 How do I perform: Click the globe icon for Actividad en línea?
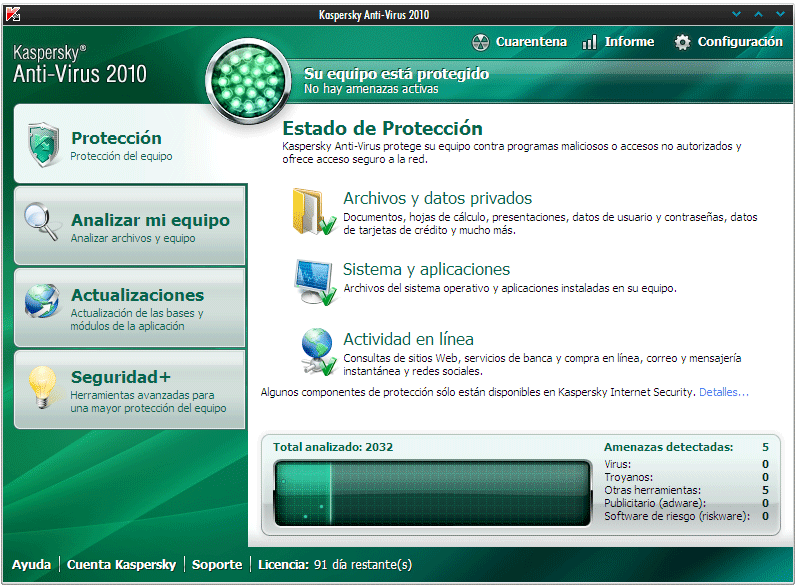point(316,350)
